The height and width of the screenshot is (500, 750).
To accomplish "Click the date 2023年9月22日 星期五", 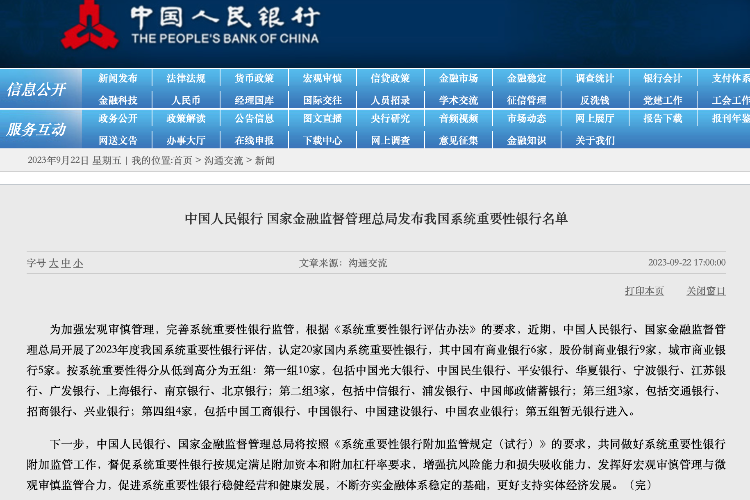I will pos(74,161).
